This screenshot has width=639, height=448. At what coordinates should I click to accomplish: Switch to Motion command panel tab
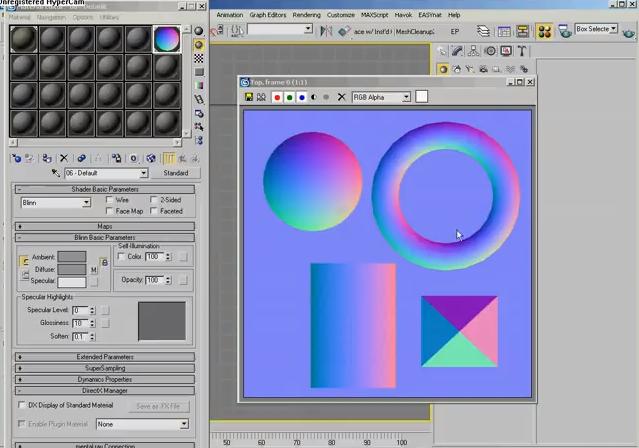490,51
